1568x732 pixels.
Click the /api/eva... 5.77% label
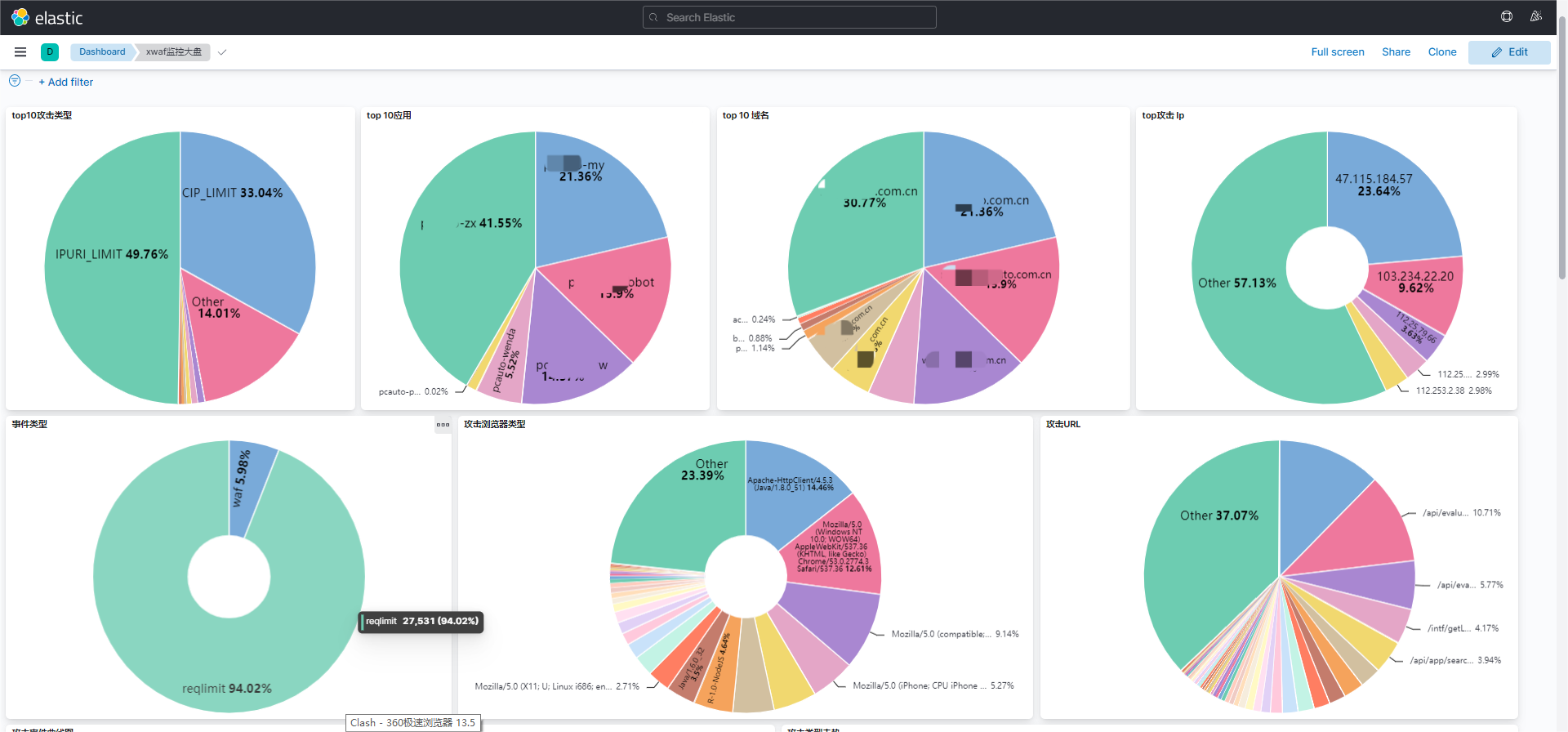(1471, 585)
